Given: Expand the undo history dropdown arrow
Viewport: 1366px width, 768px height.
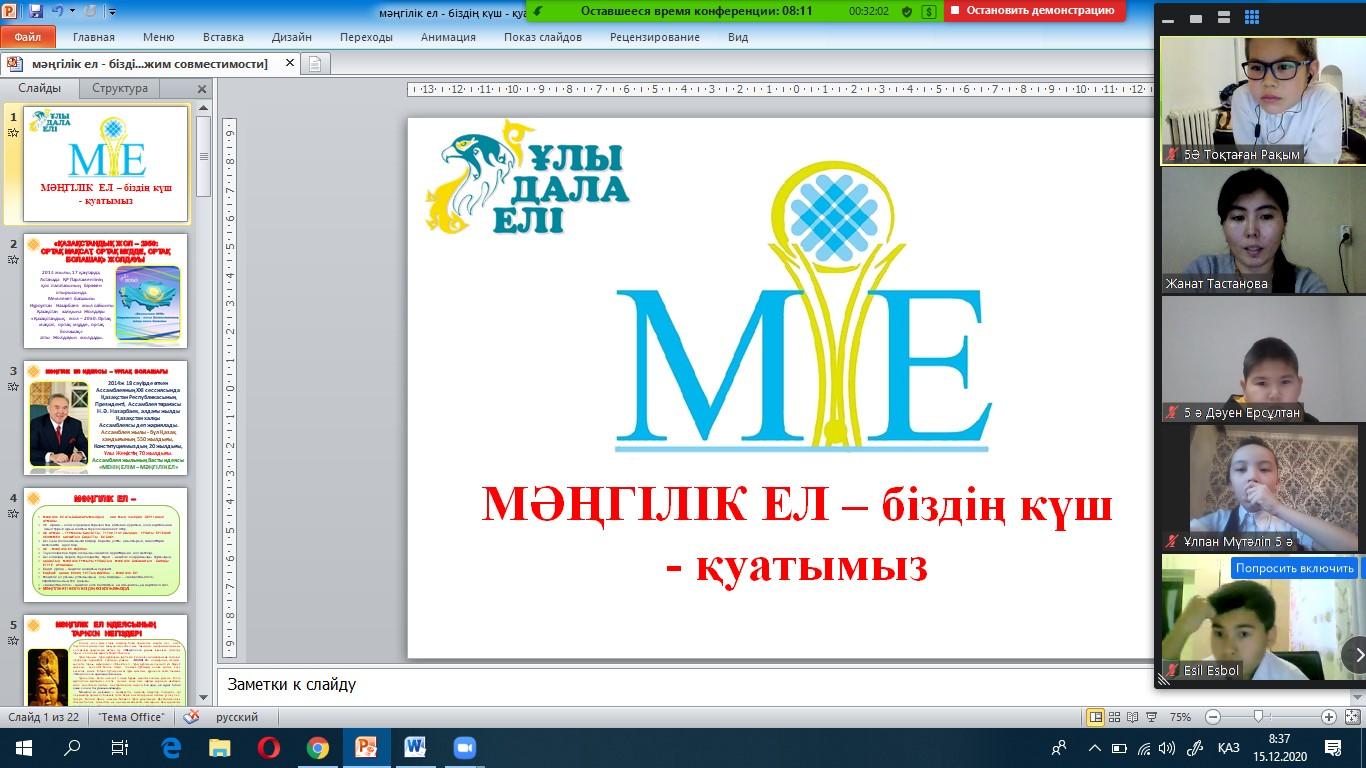Looking at the screenshot, I should click(73, 12).
